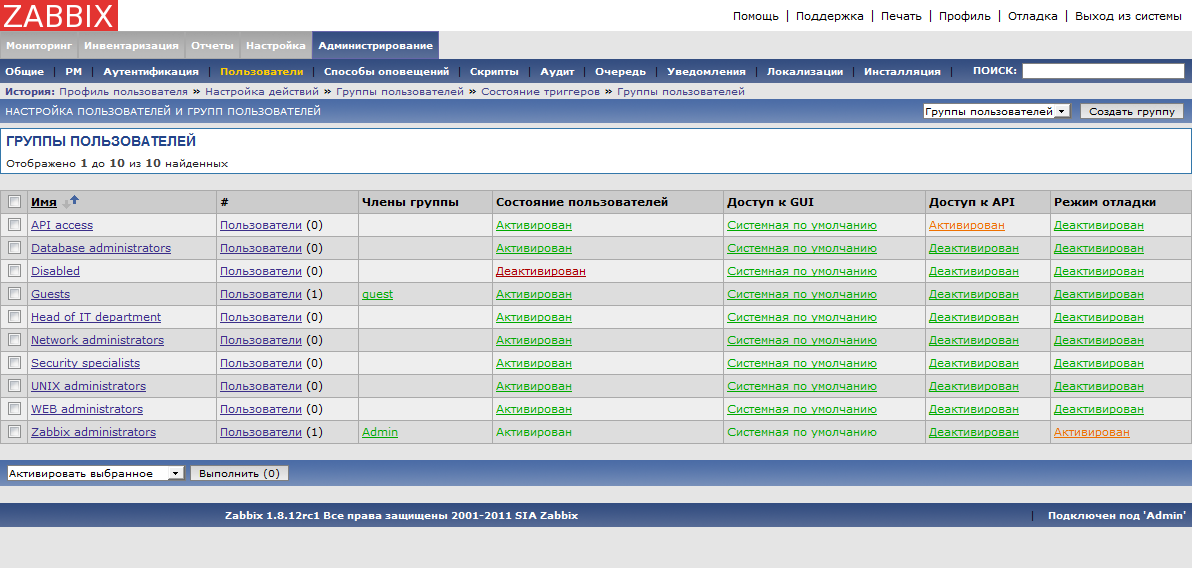This screenshot has width=1192, height=568.
Task: Check the Security specialists checkbox
Action: coord(14,363)
